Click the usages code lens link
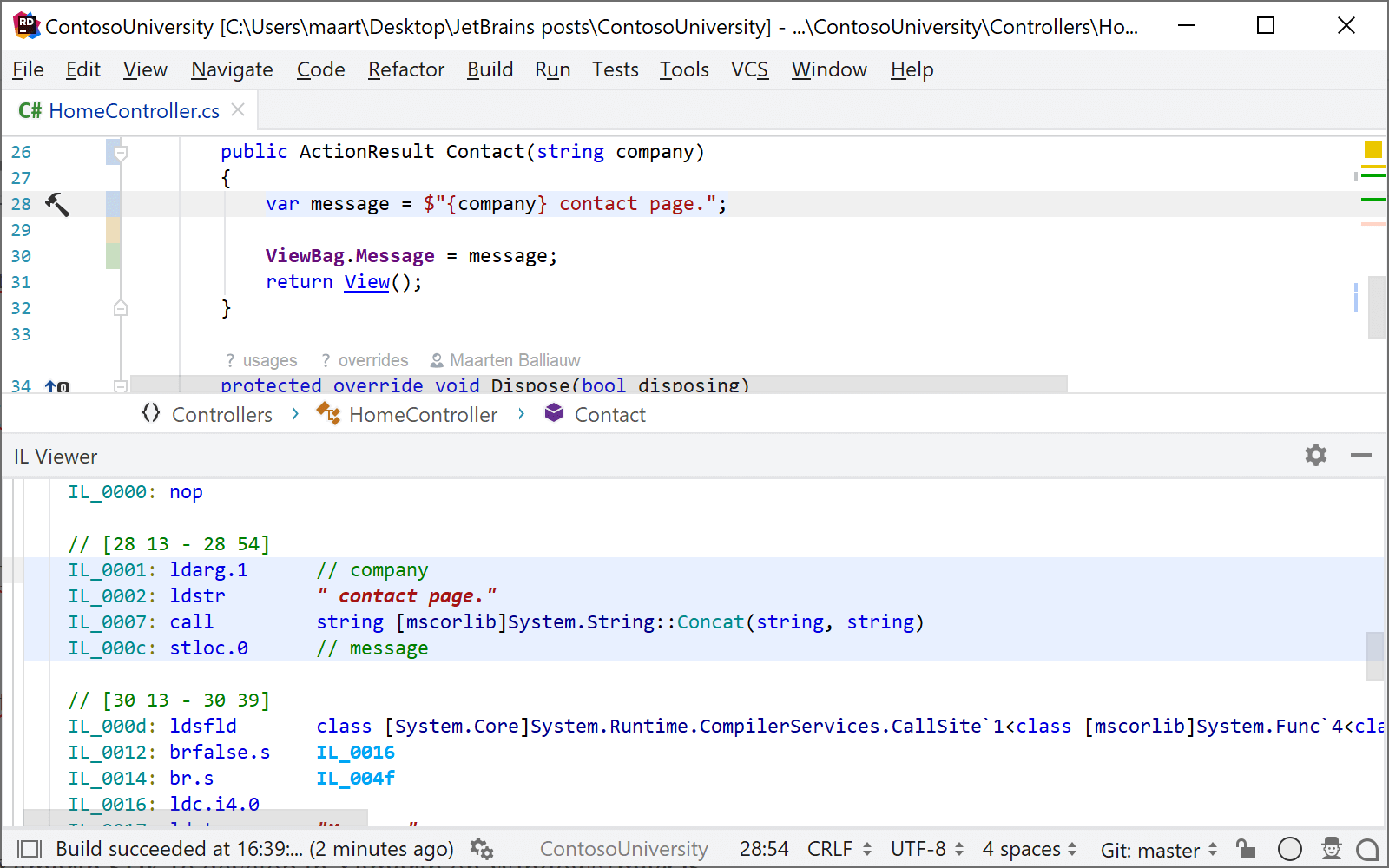The height and width of the screenshot is (868, 1389). coord(262,359)
